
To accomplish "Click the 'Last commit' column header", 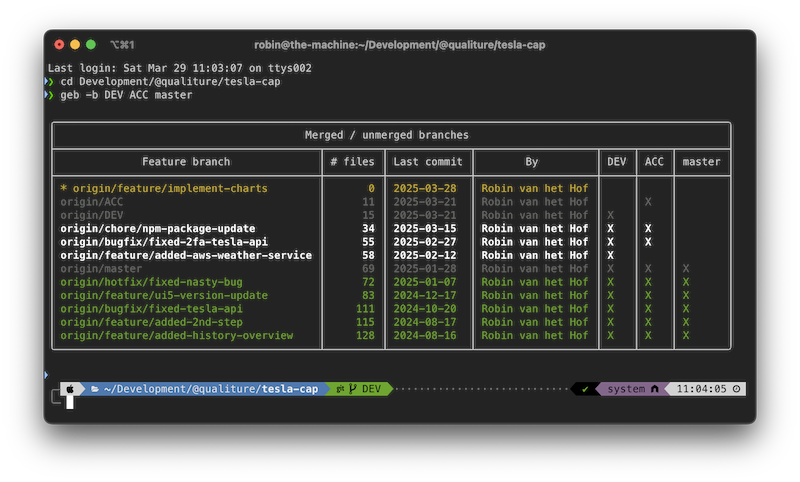I will click(428, 162).
